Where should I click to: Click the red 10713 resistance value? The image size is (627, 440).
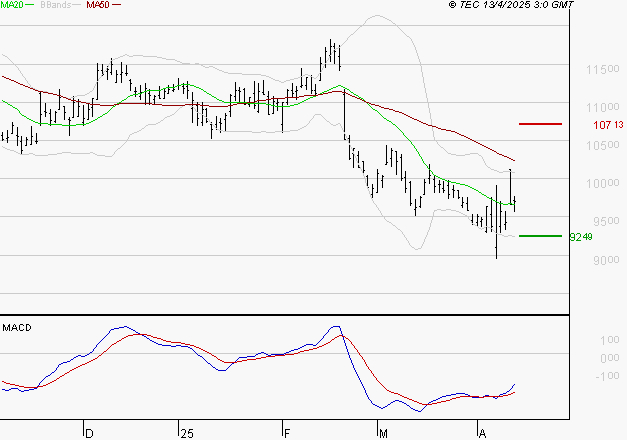coord(608,125)
